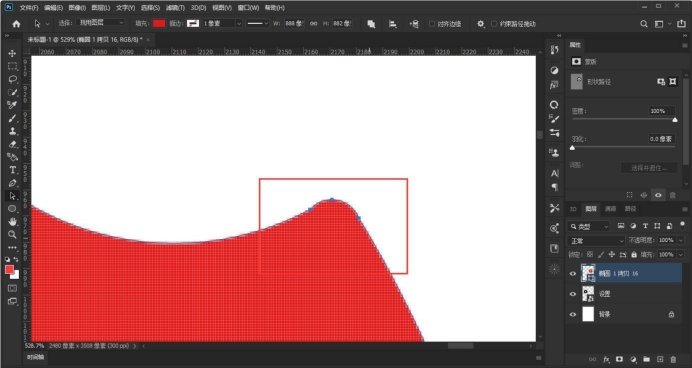Viewport: 692px width, 368px height.
Task: Select the Move tool
Action: pyautogui.click(x=12, y=53)
